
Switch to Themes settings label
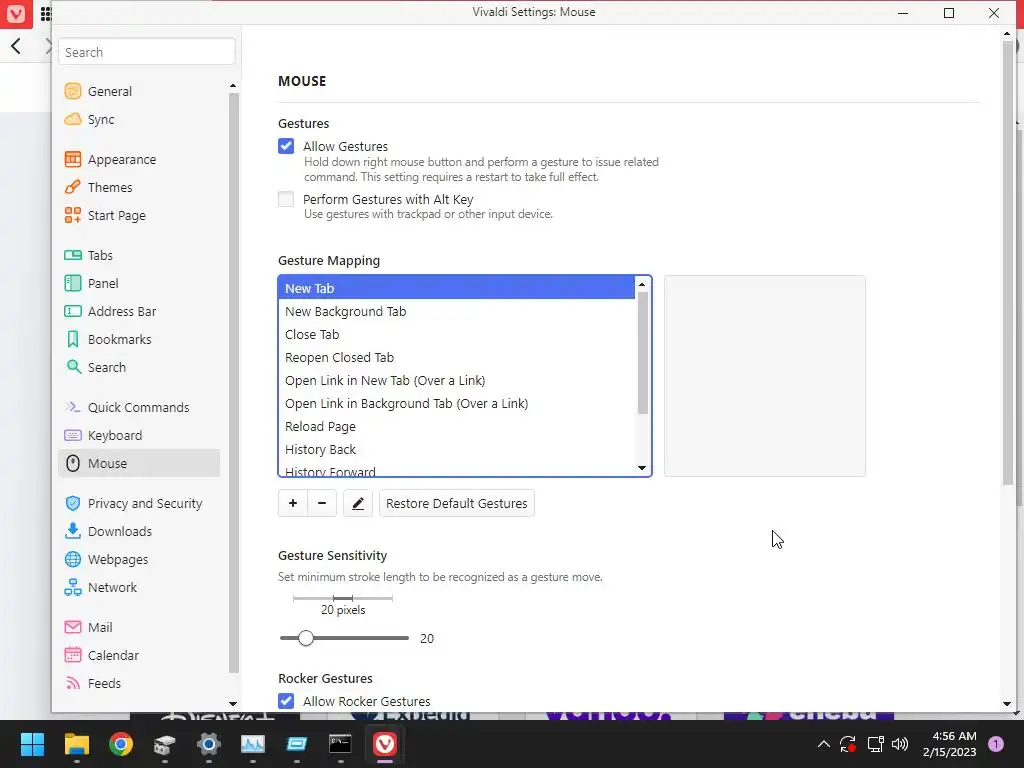click(110, 187)
